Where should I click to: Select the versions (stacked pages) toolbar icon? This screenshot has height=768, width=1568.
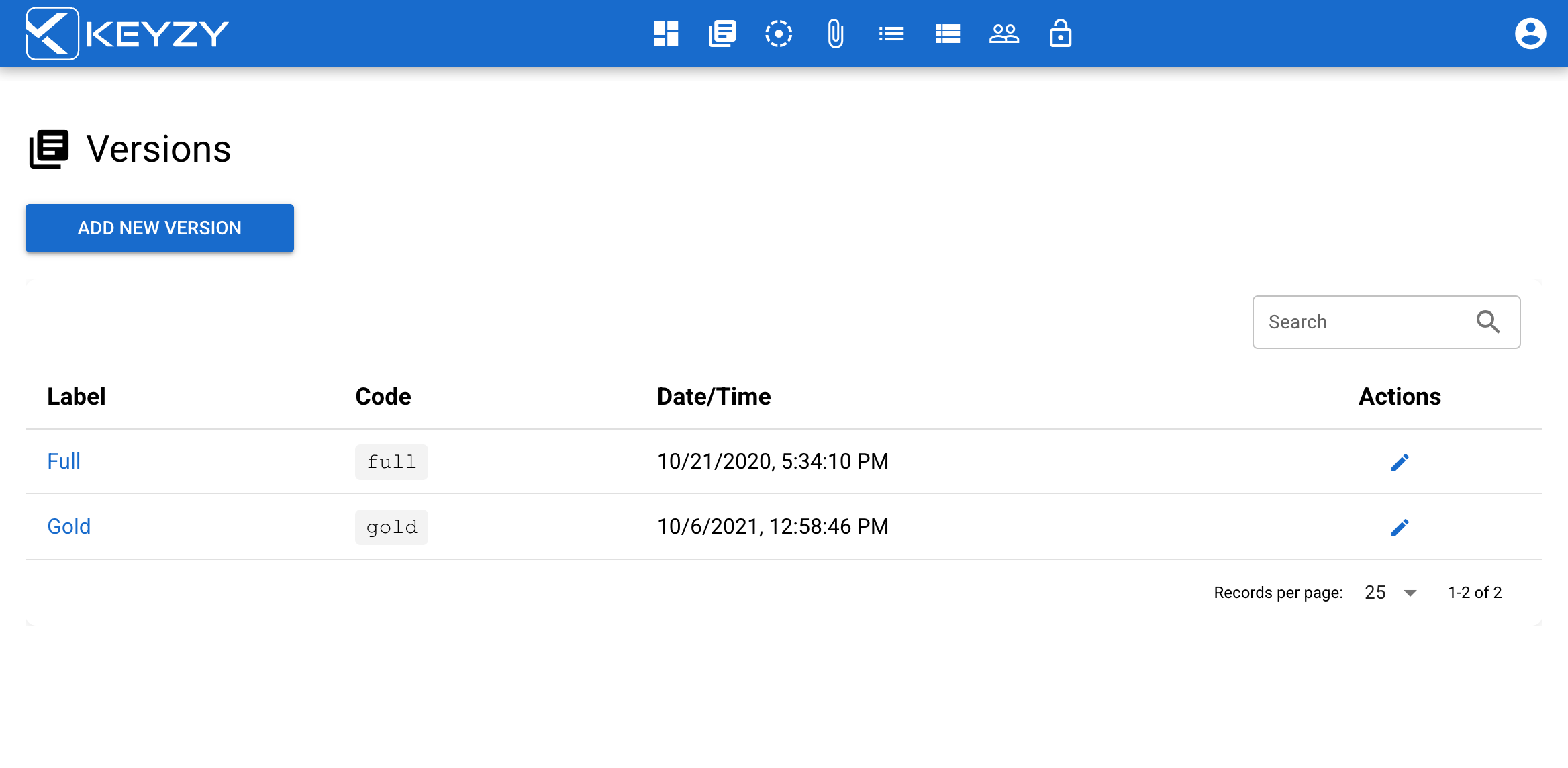click(722, 33)
